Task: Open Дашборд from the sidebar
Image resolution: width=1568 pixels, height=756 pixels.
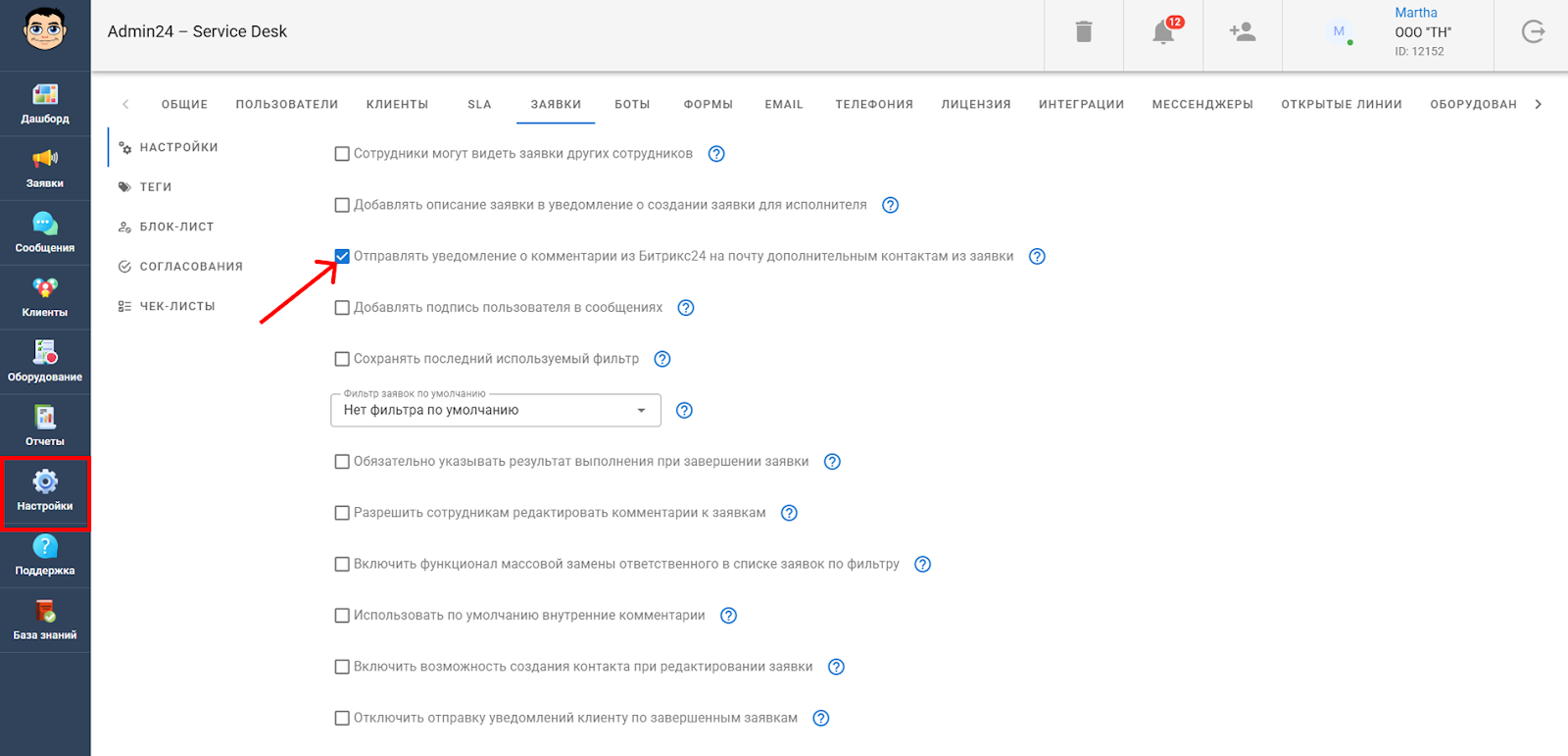Action: tap(45, 104)
